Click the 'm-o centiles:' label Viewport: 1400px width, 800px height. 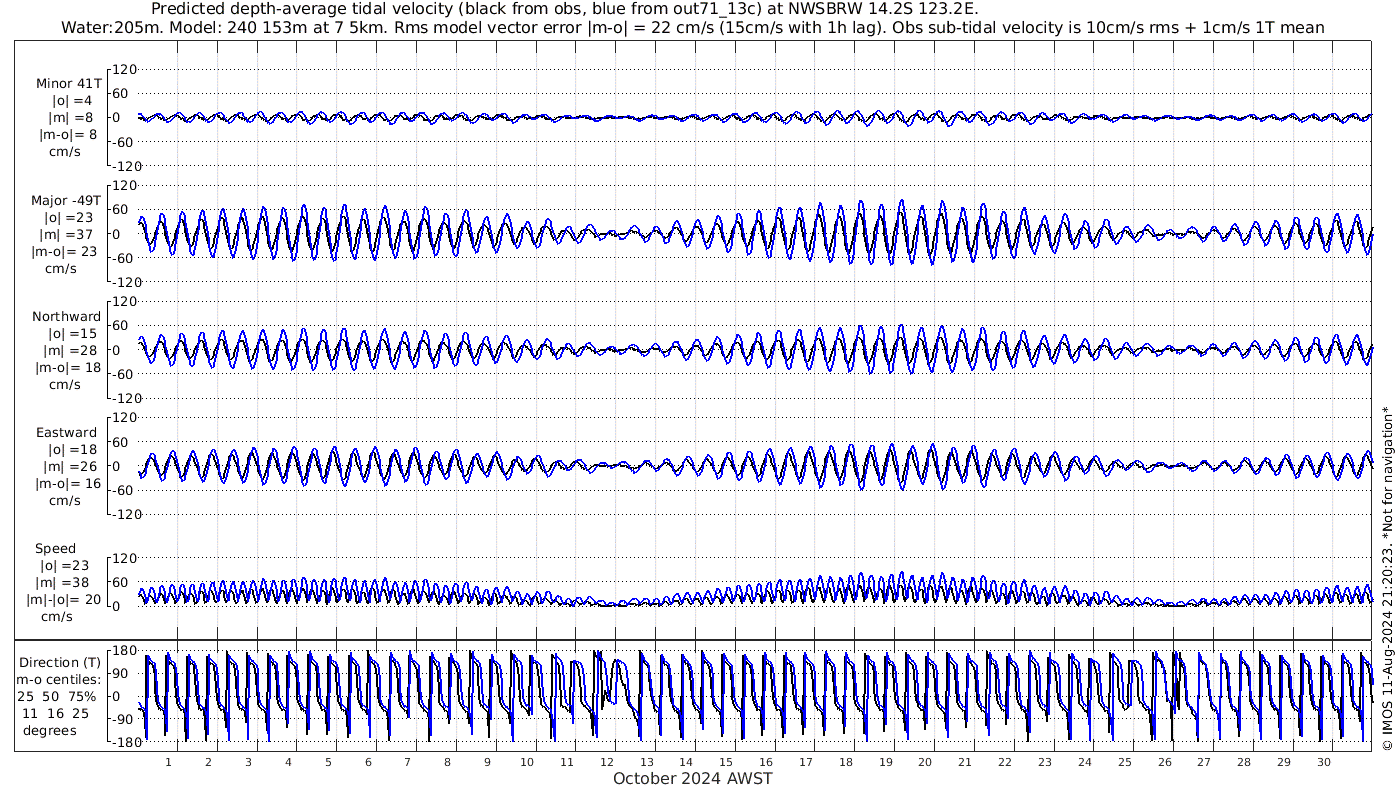tap(57, 680)
